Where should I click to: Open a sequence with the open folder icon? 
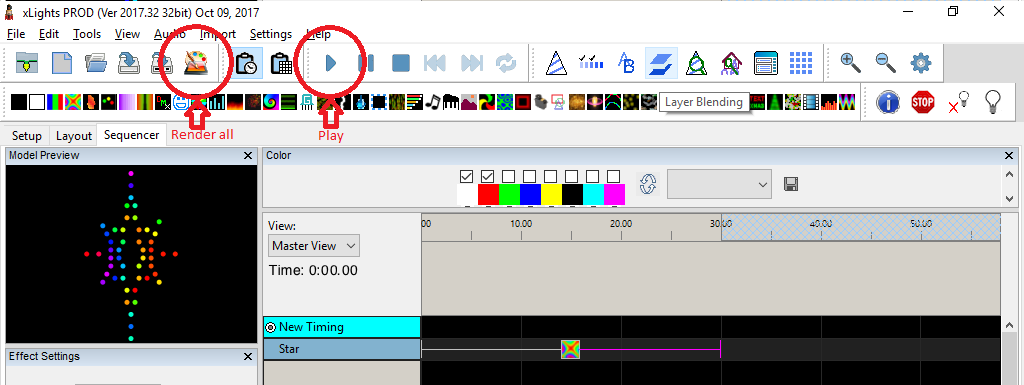pos(96,63)
